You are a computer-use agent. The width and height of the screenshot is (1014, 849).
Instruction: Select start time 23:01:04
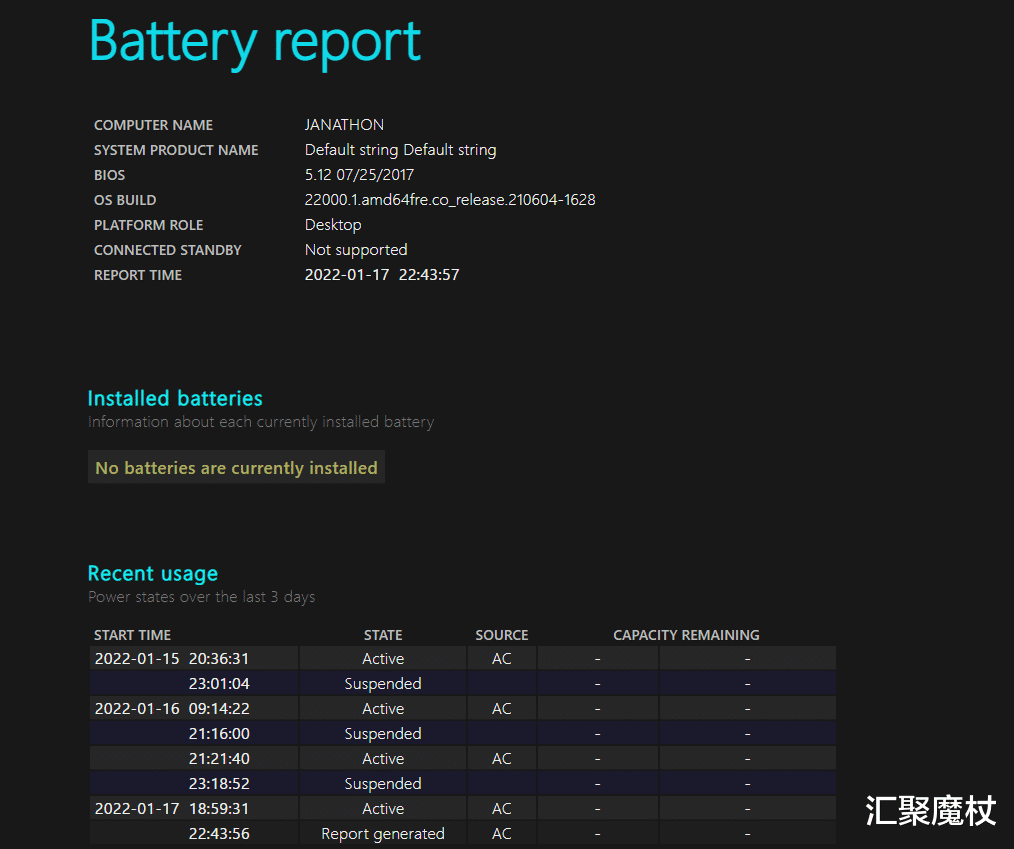[219, 684]
